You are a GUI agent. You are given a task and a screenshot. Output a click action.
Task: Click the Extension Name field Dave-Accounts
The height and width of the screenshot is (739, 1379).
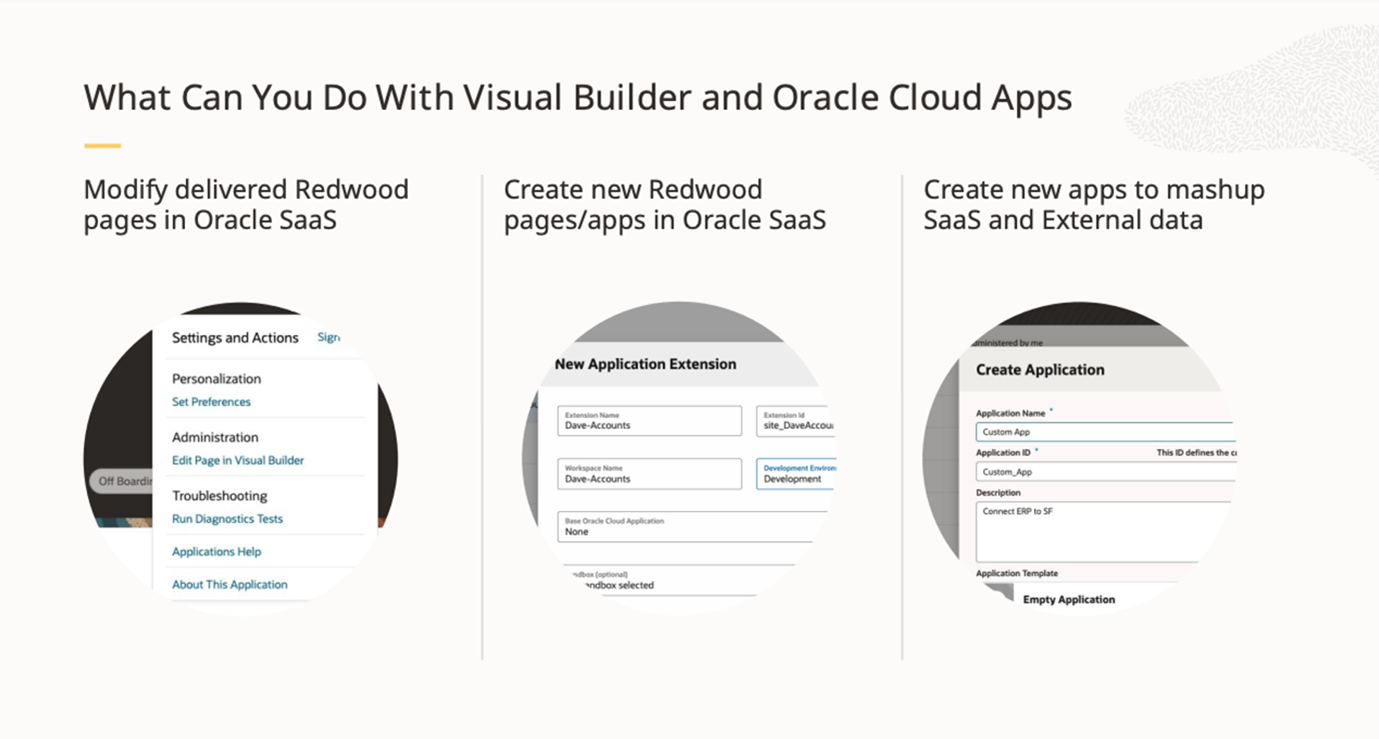pyautogui.click(x=649, y=420)
